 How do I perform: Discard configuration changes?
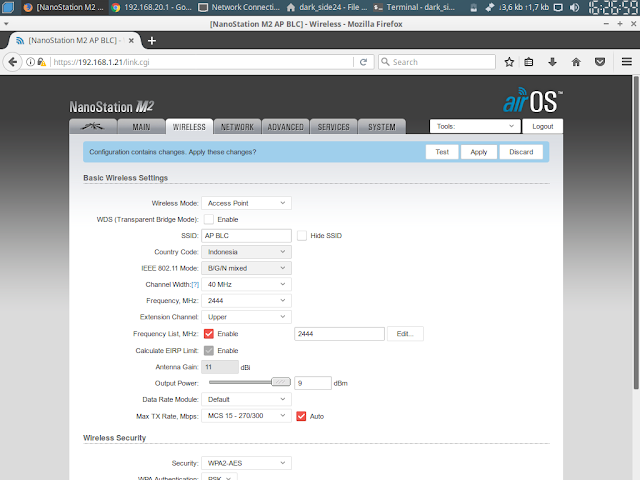(x=521, y=152)
